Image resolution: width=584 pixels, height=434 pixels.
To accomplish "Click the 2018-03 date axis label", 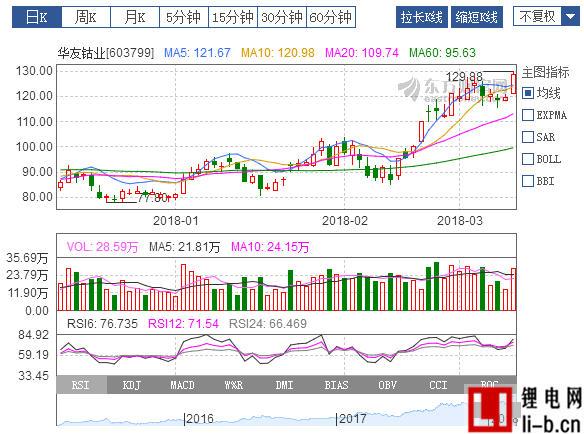I will (460, 221).
